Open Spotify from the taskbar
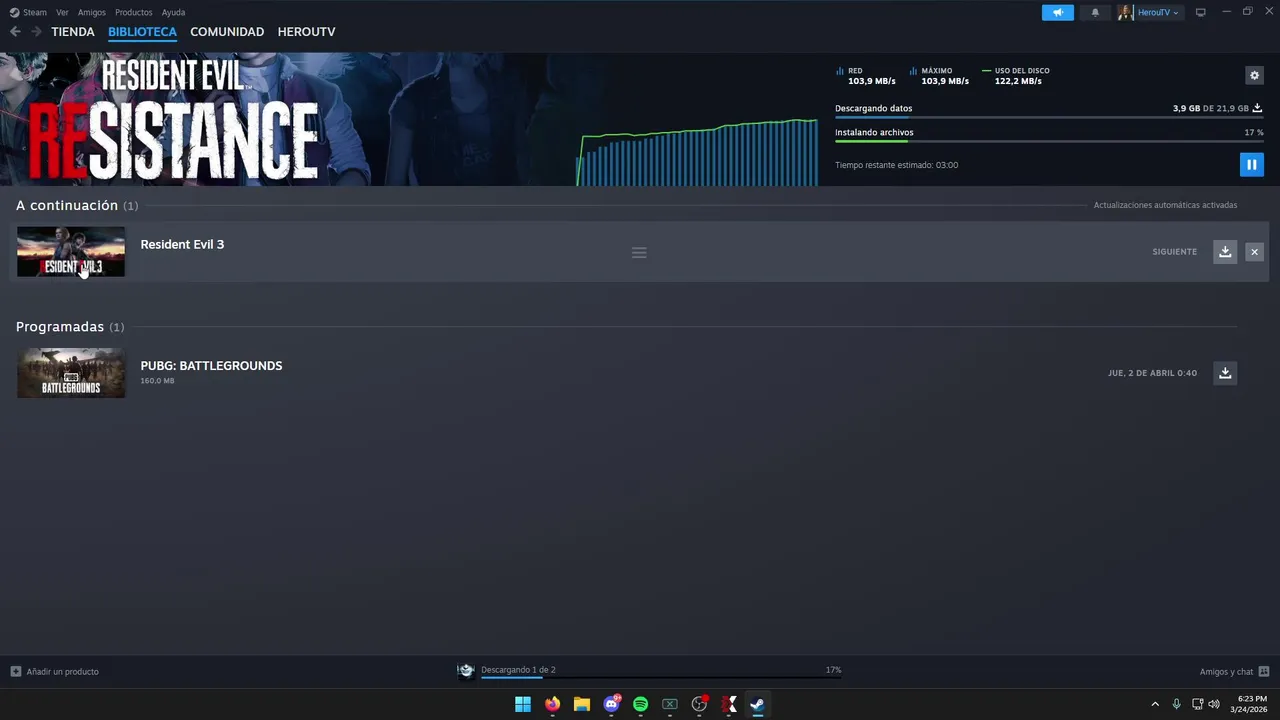 (x=641, y=704)
